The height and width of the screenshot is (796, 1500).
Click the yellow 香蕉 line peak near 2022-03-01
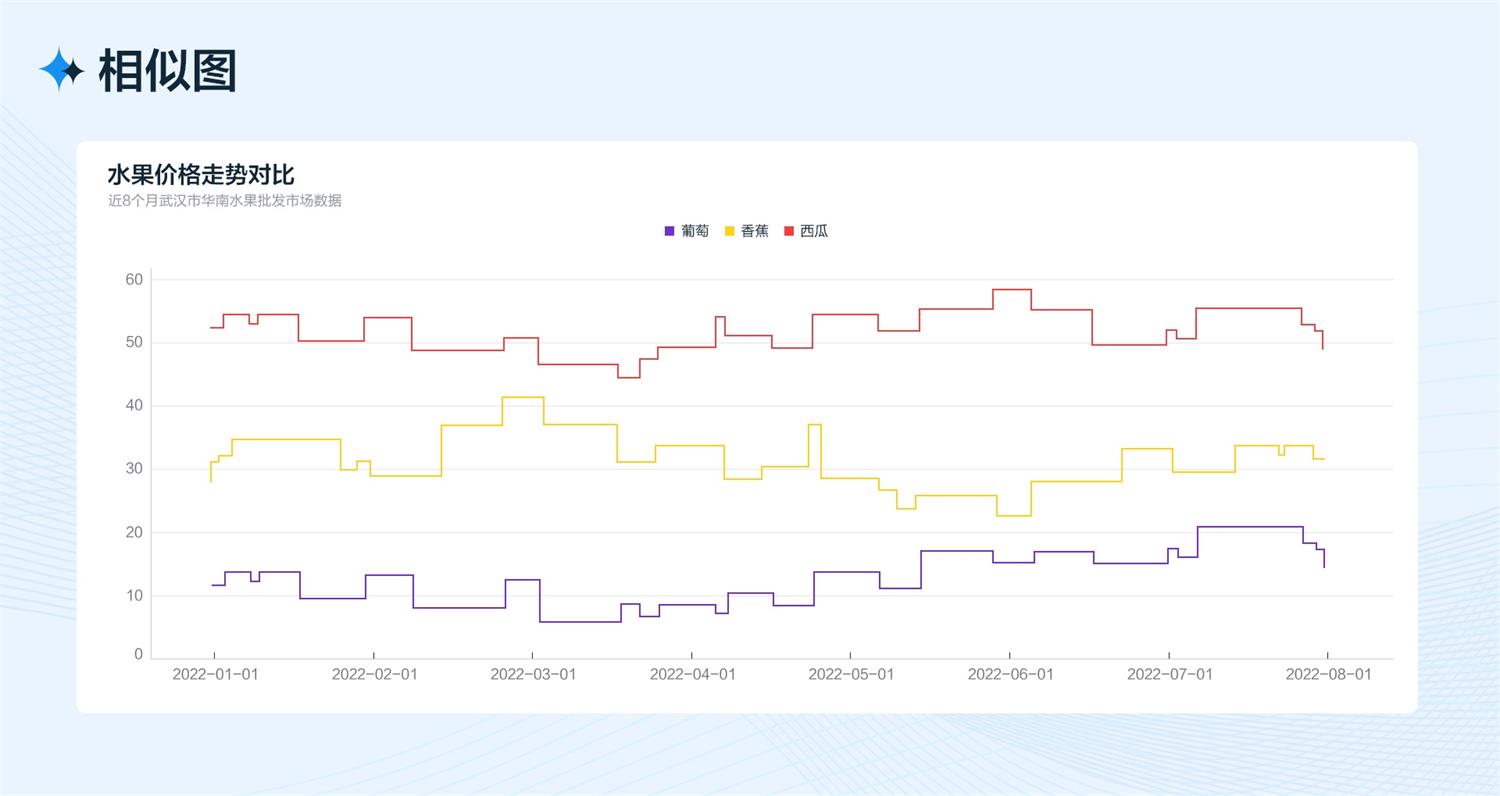[523, 397]
